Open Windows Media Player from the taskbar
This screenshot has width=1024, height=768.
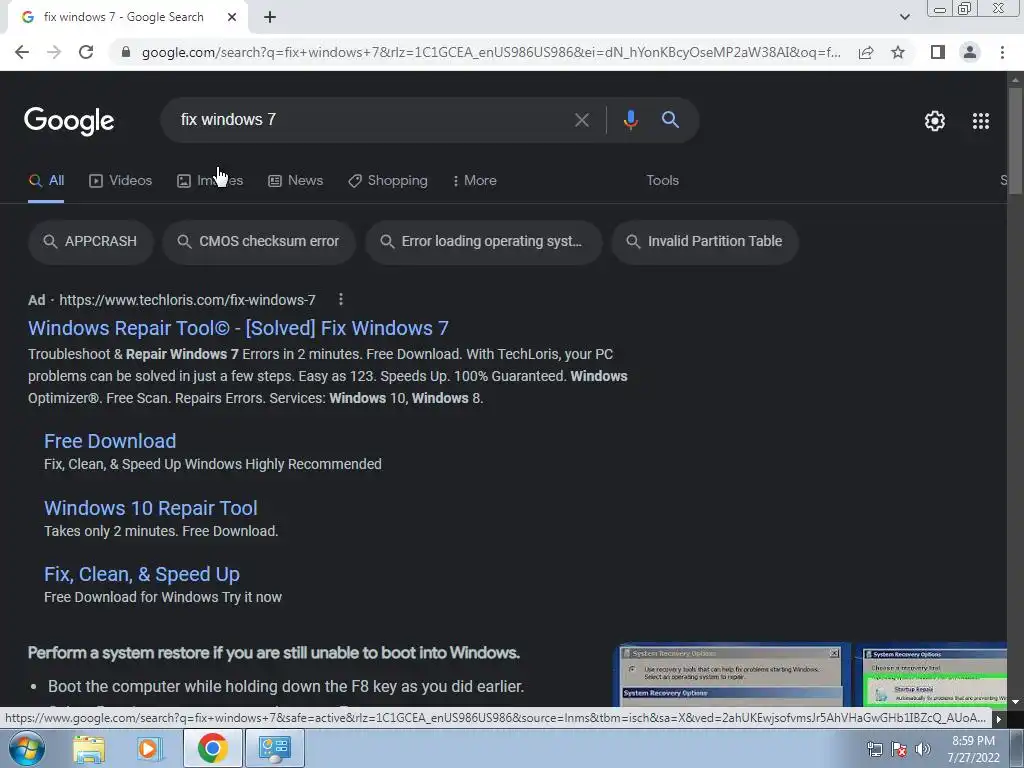148,748
